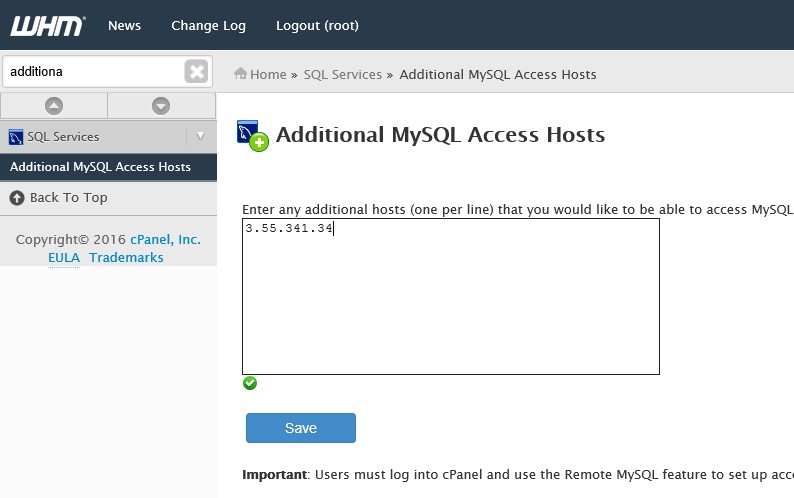Image resolution: width=794 pixels, height=498 pixels.
Task: Click the up arrow navigation icon
Action: tap(54, 106)
